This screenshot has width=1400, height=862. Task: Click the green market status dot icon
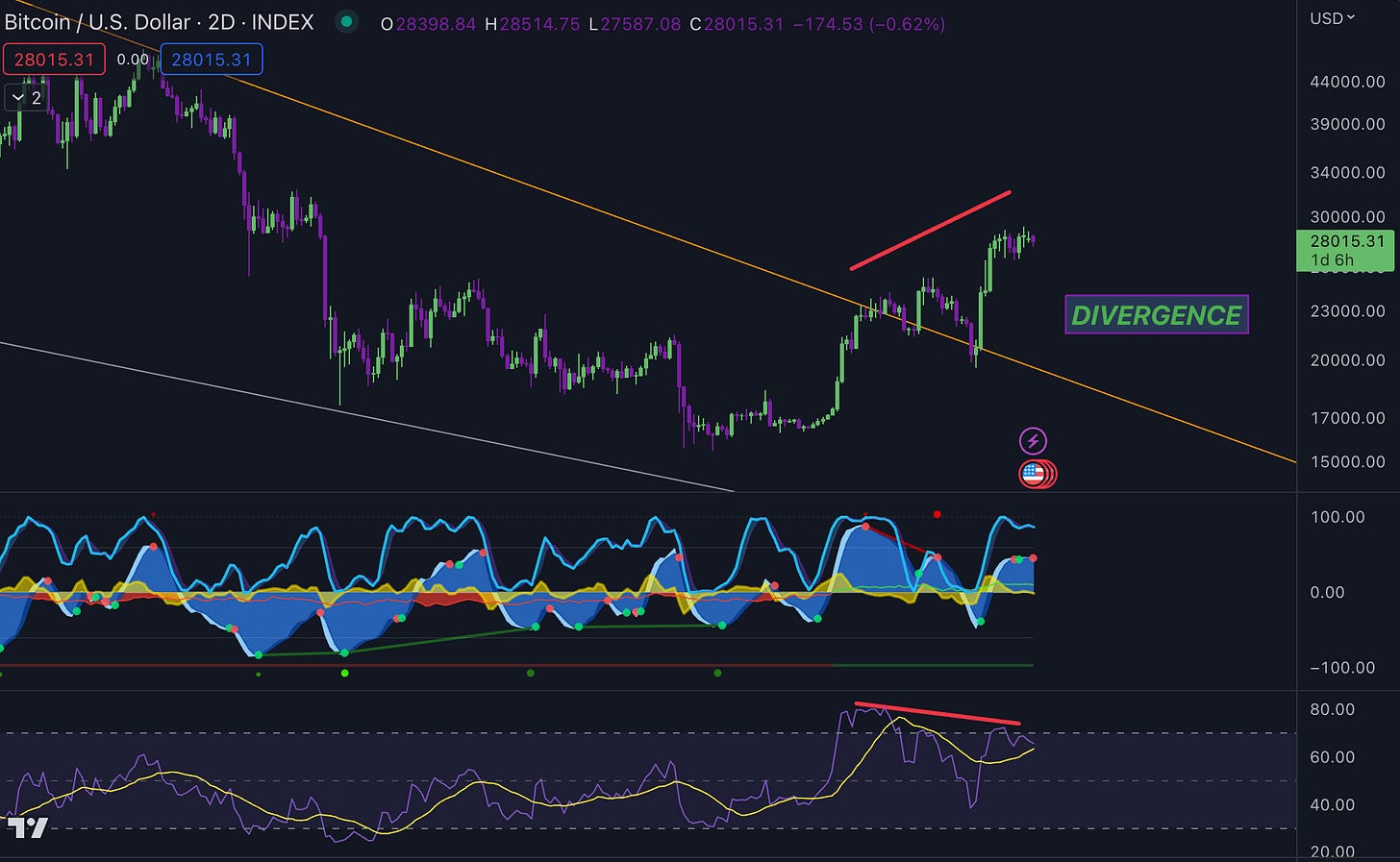click(x=346, y=21)
